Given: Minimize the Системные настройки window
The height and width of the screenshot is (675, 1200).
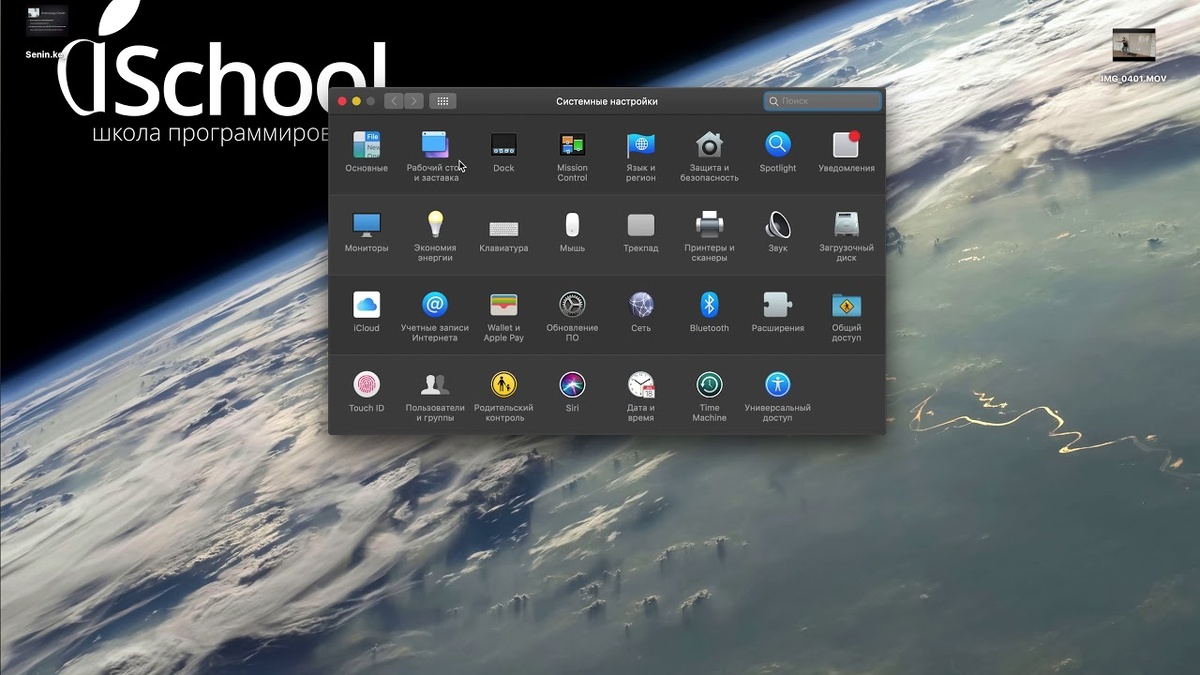Looking at the screenshot, I should [x=357, y=101].
